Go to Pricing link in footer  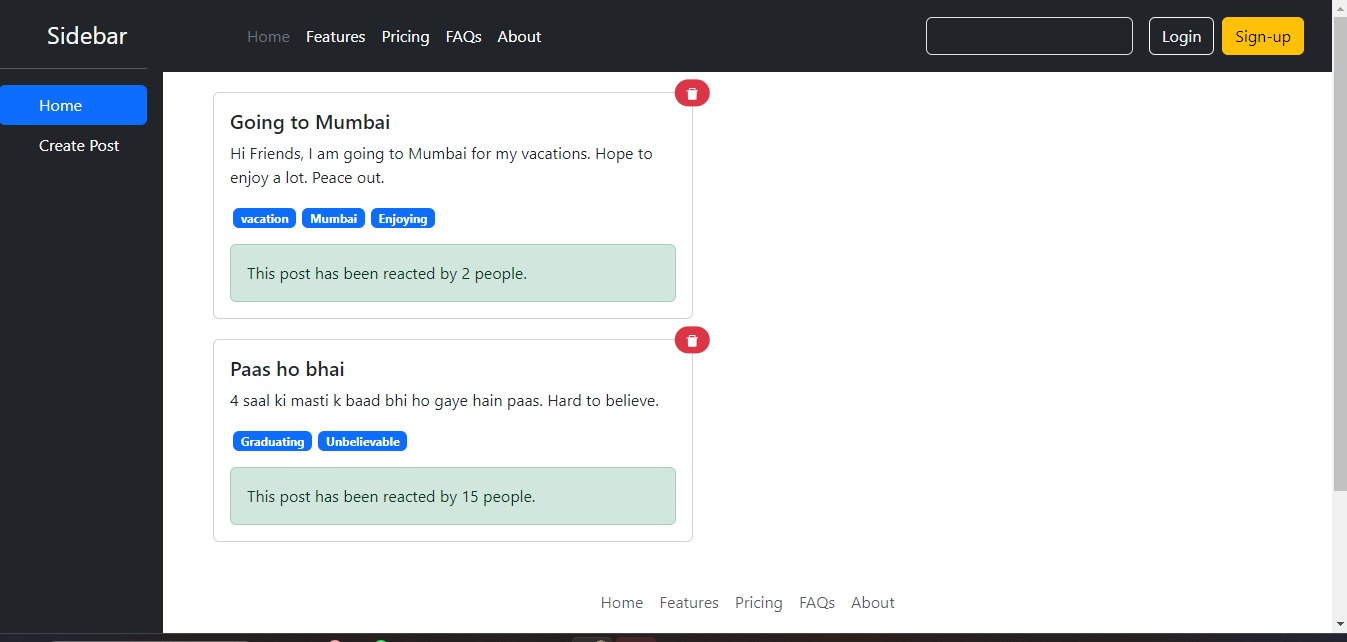point(758,602)
